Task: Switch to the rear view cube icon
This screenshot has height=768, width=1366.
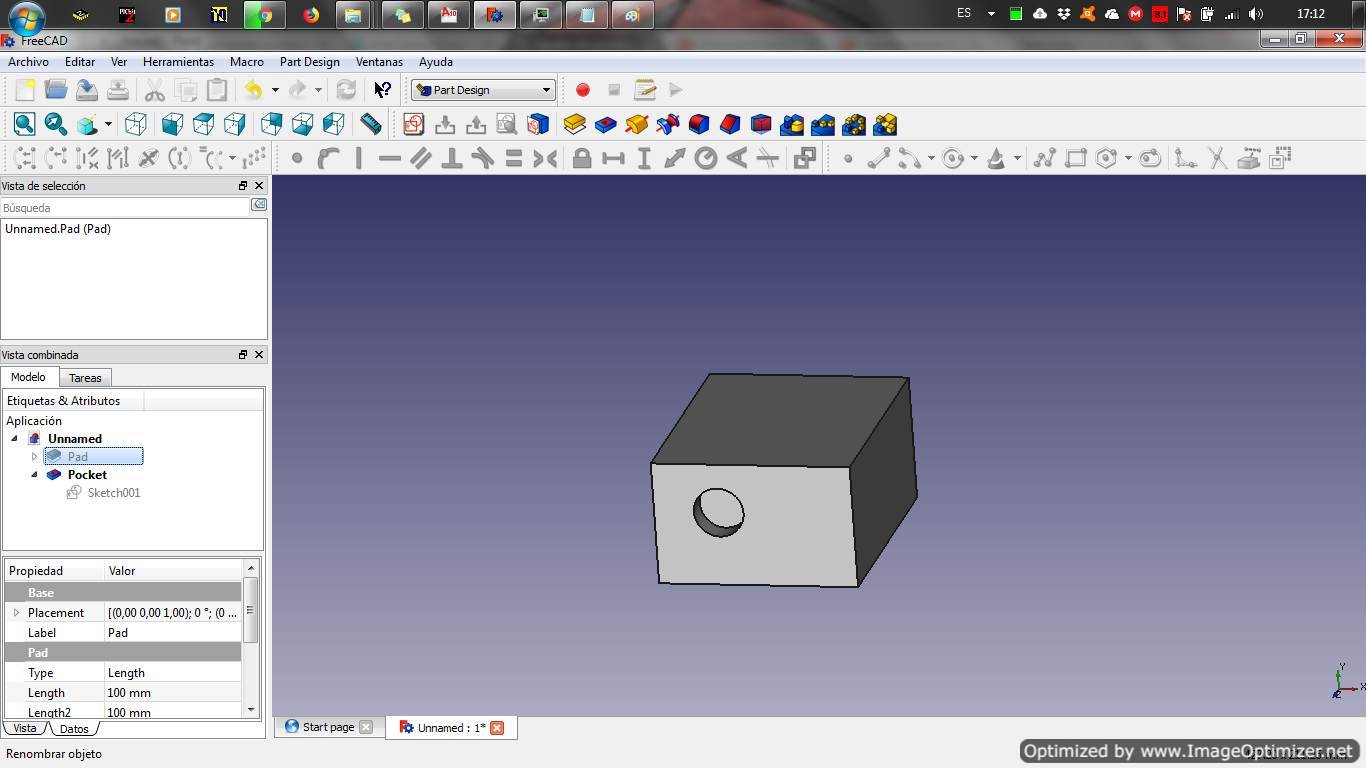Action: click(271, 124)
